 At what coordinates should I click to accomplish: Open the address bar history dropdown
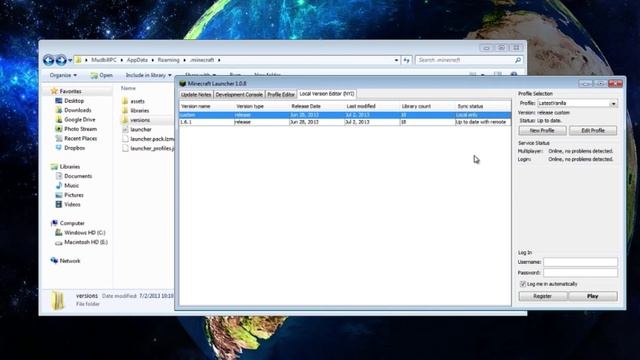[x=396, y=60]
